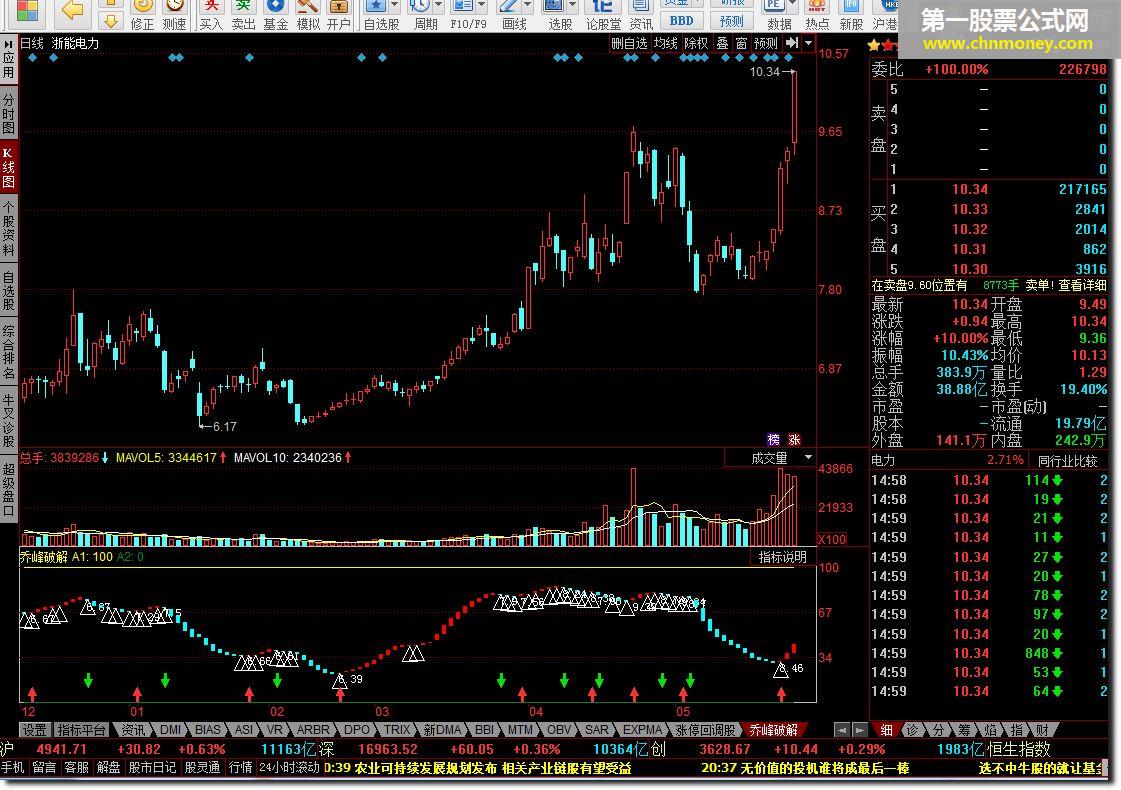Open the 测速 speed test tool
1121x790 pixels.
[x=174, y=15]
